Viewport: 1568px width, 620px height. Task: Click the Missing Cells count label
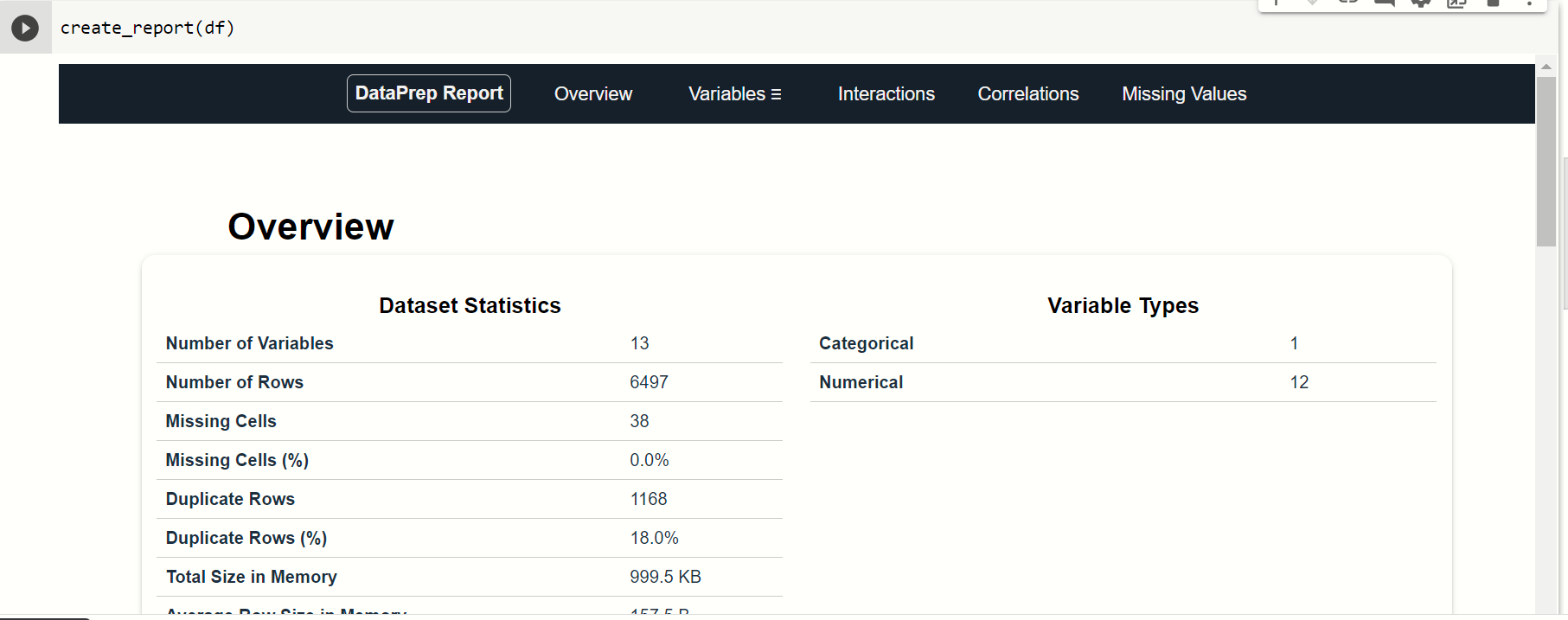click(x=221, y=421)
